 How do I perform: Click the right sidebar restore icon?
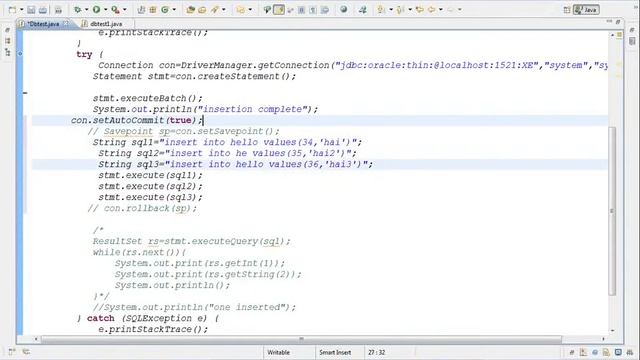(632, 30)
